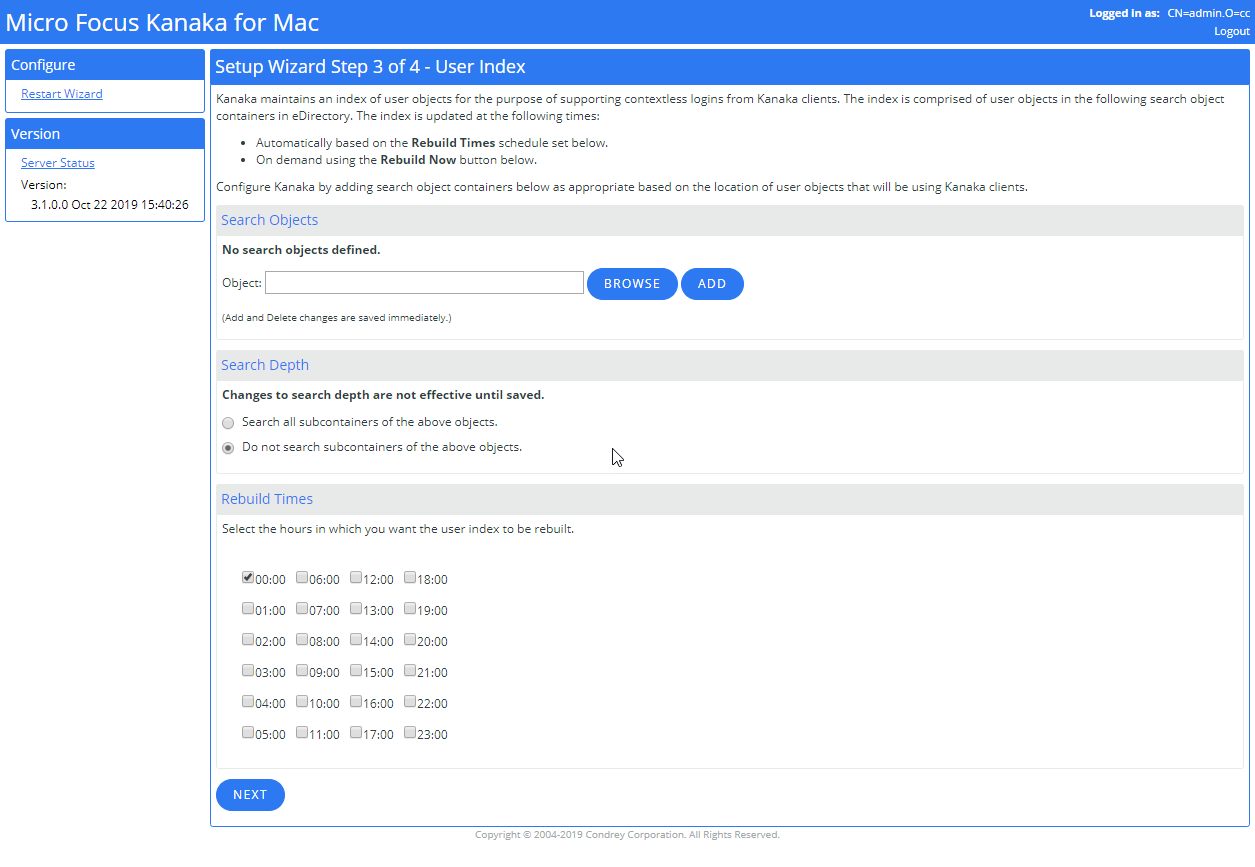The width and height of the screenshot is (1255, 867).
Task: Select Do not search subcontainers radio option
Action: (228, 448)
